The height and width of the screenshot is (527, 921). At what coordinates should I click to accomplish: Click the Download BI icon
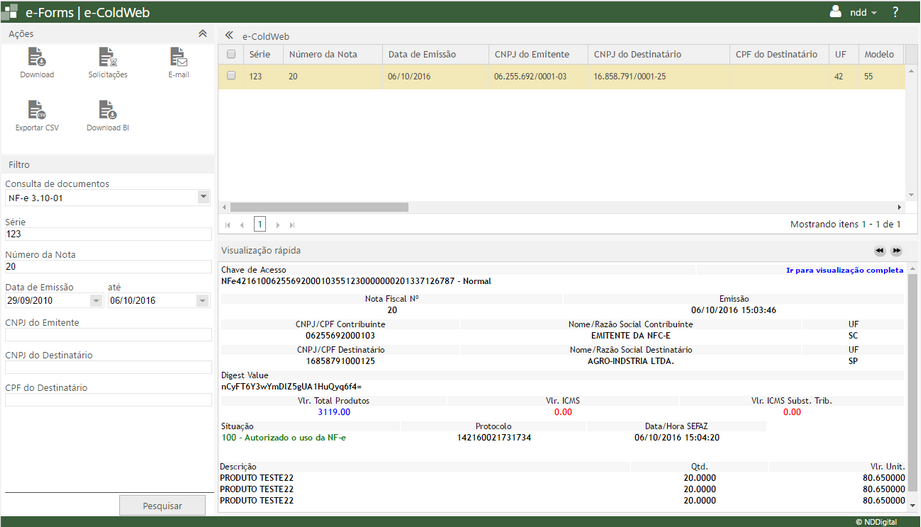coord(107,110)
